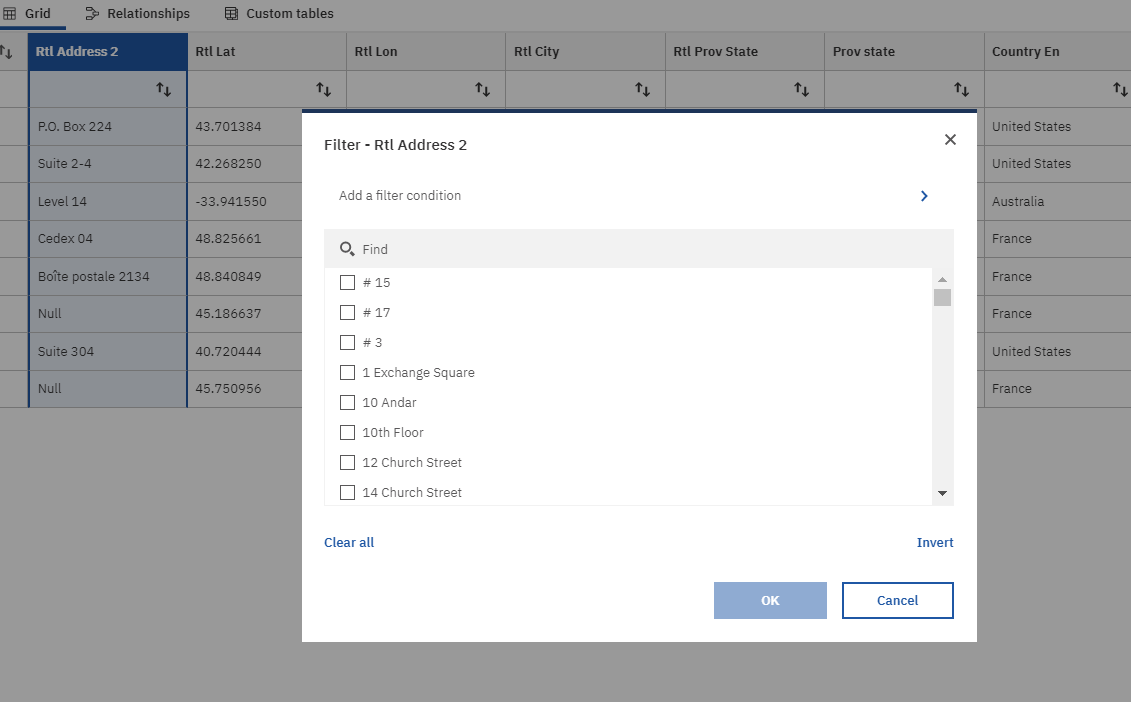Image resolution: width=1131 pixels, height=702 pixels.
Task: Select the Rtl City column header
Action: click(586, 51)
